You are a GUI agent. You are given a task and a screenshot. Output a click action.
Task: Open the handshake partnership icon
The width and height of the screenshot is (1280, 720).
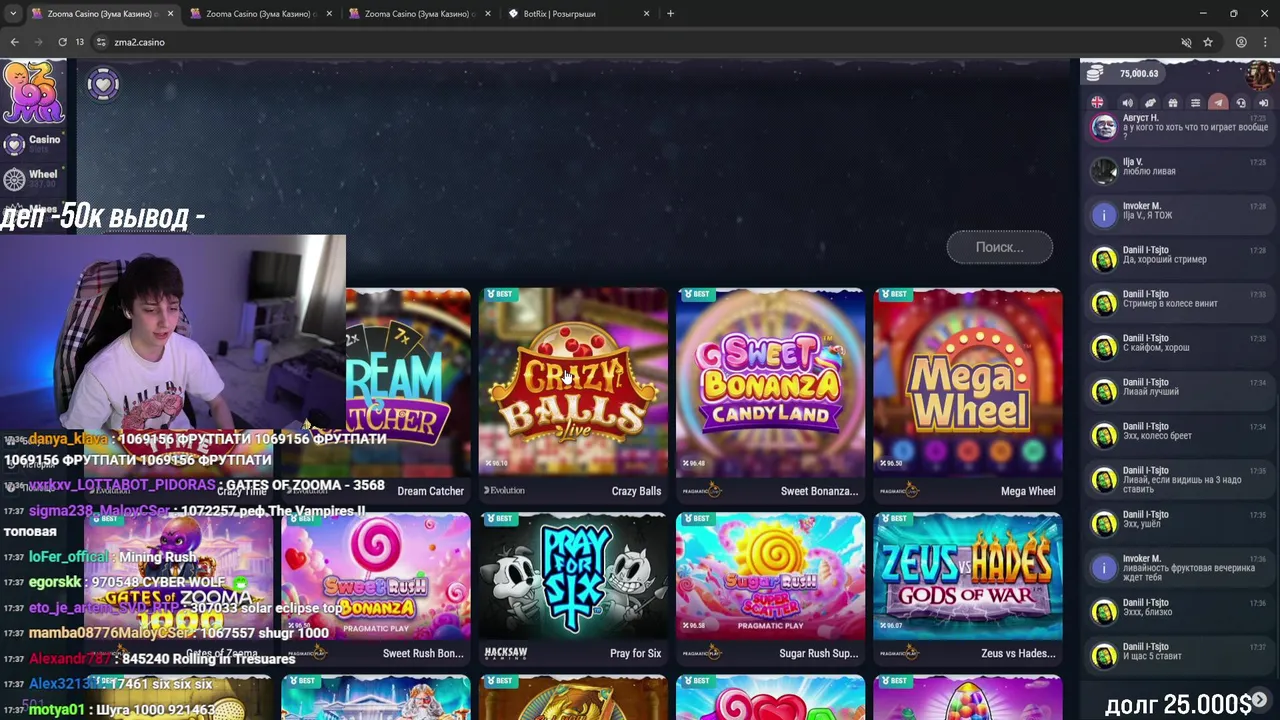click(x=1150, y=103)
